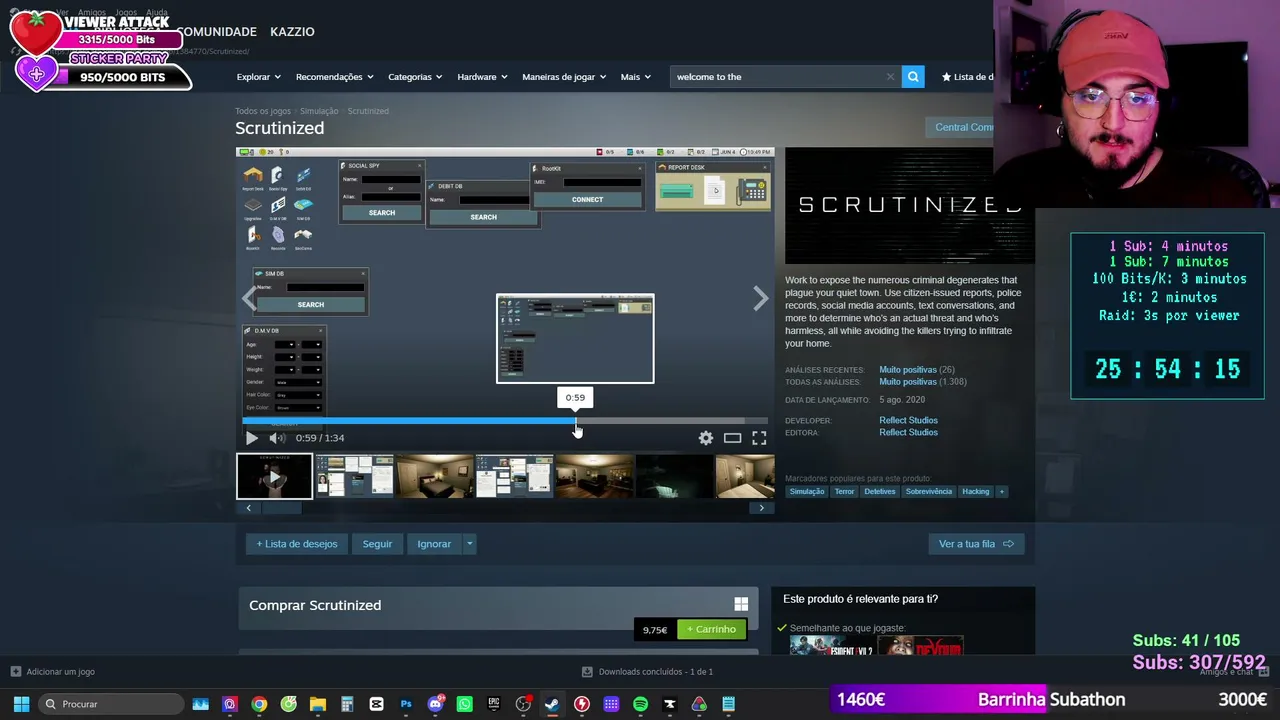Screen dimensions: 1280x720
Task: Open Epic Games Launcher from the taskbar
Action: tap(494, 704)
